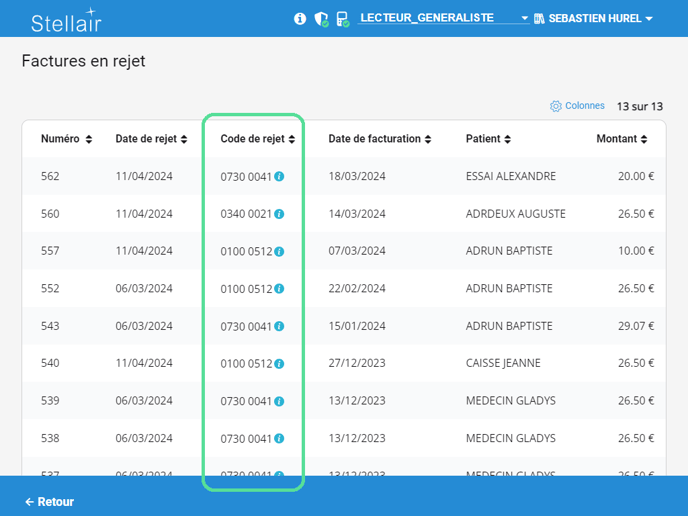The image size is (688, 516).
Task: Show rejection code info for invoice 562
Action: coord(279,177)
